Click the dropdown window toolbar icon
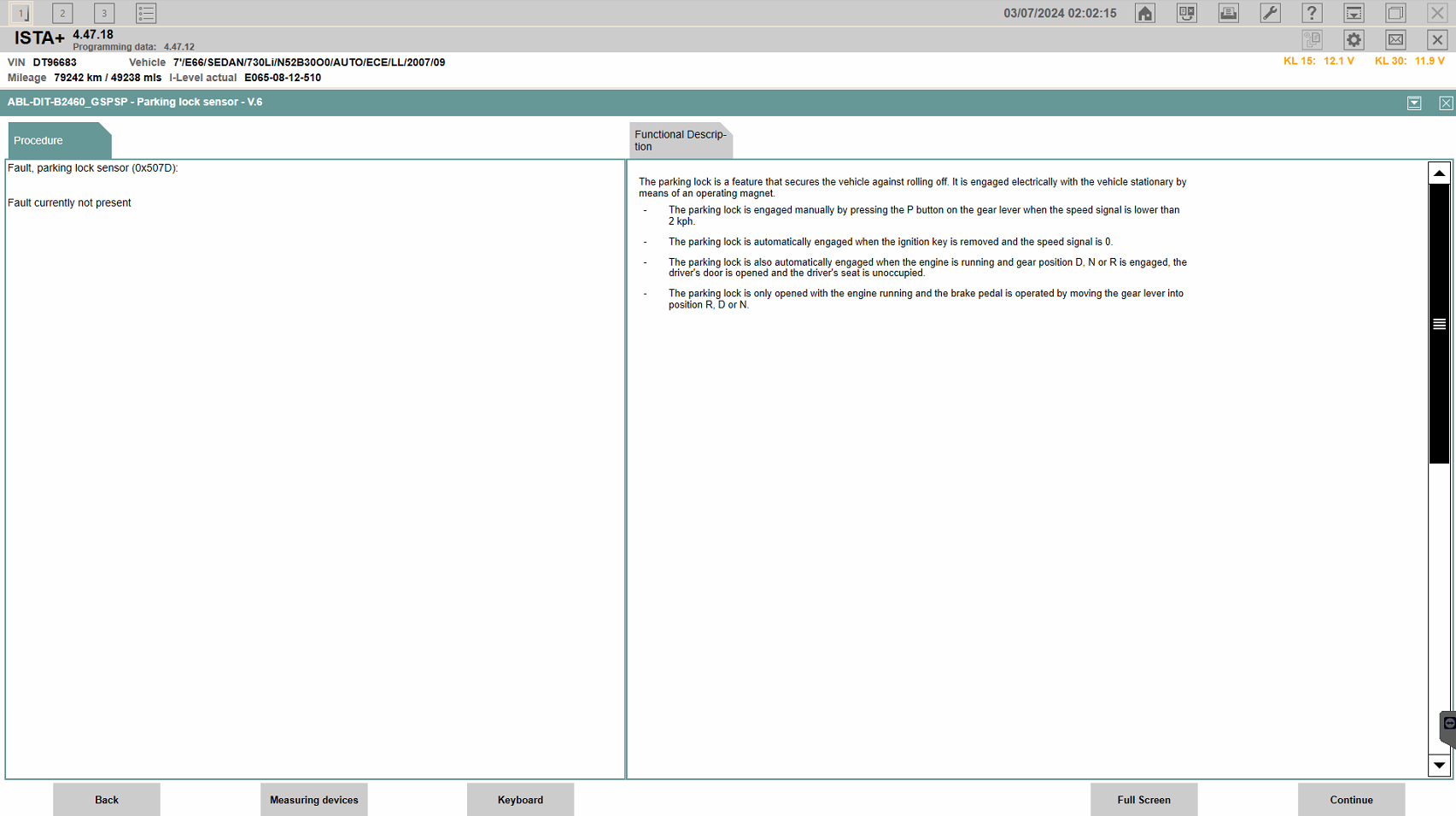Screen dimensions: 1456x816 click(x=1354, y=13)
